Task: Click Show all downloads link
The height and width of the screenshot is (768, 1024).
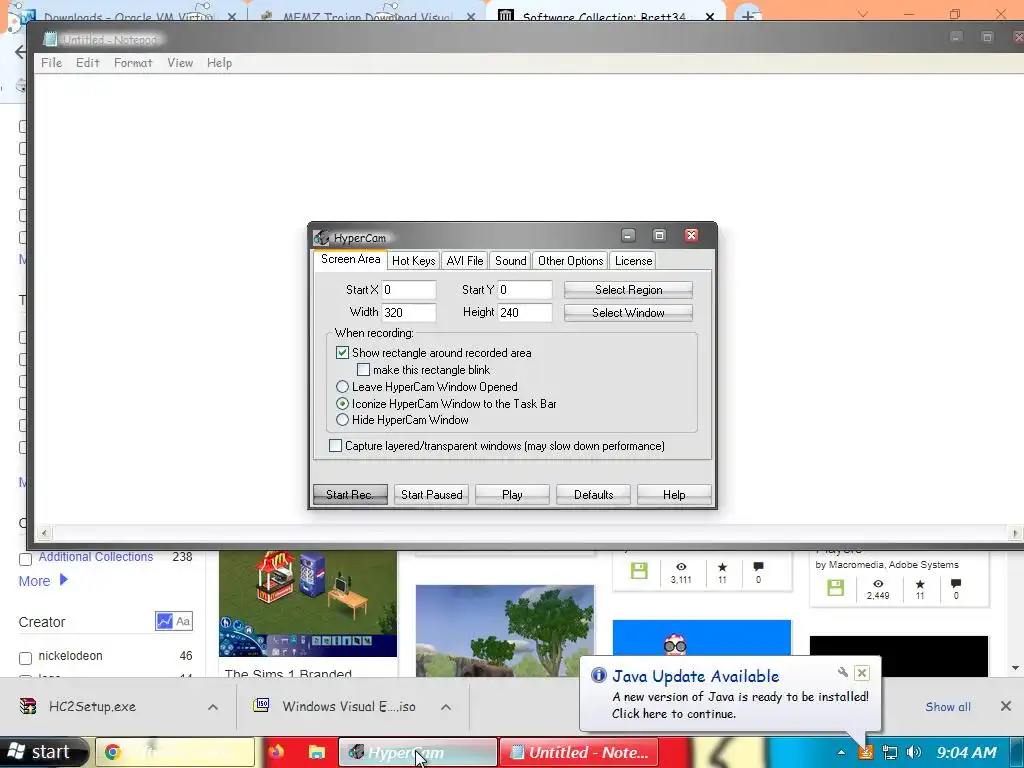Action: [948, 707]
